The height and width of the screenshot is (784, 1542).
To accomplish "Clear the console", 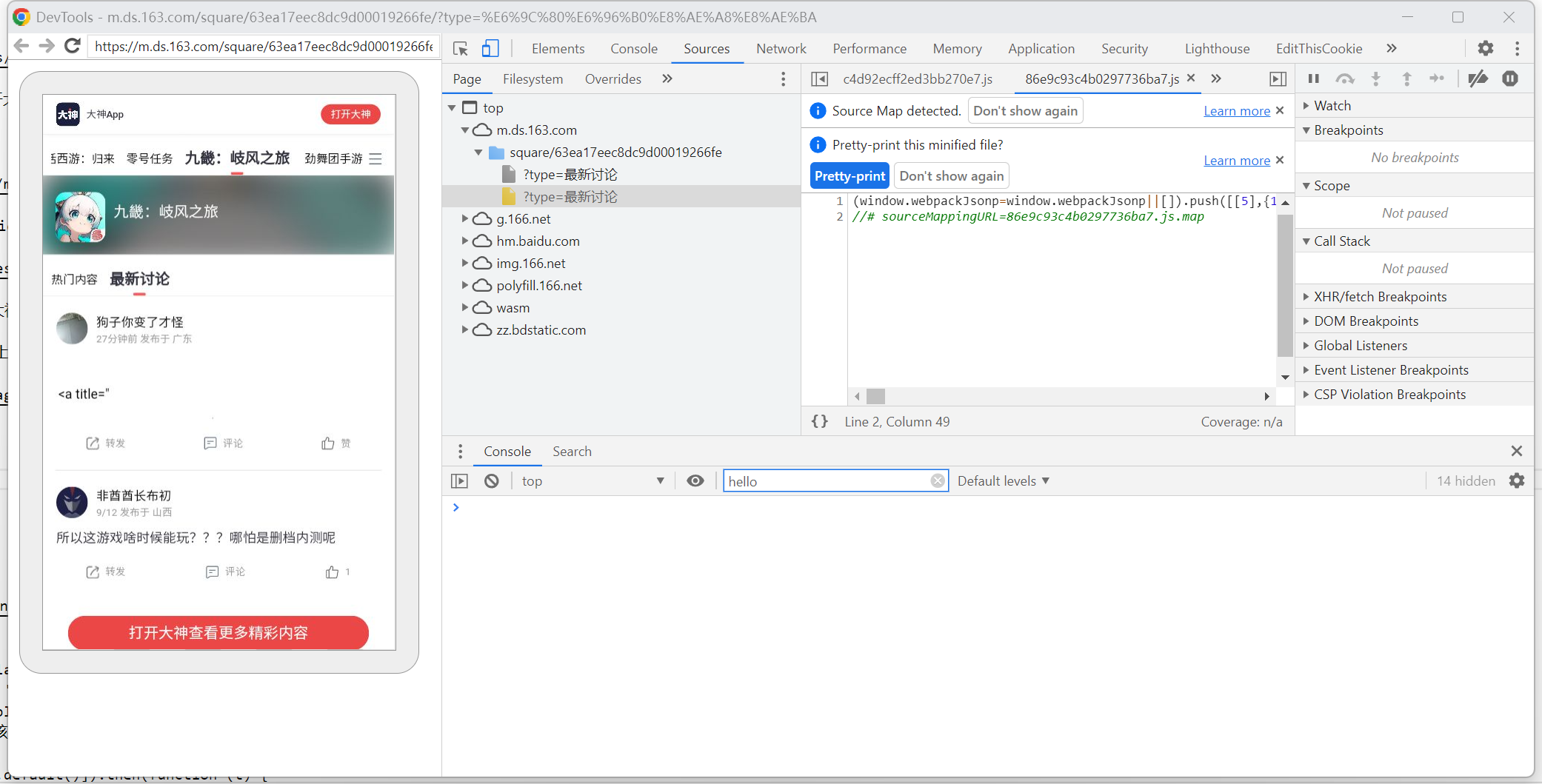I will point(491,481).
